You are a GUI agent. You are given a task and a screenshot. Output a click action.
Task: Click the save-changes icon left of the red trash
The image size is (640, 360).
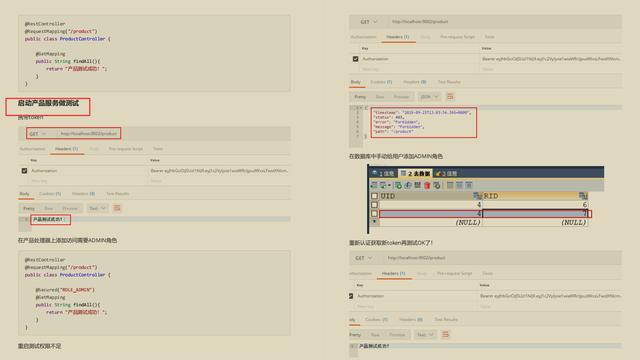coord(418,185)
